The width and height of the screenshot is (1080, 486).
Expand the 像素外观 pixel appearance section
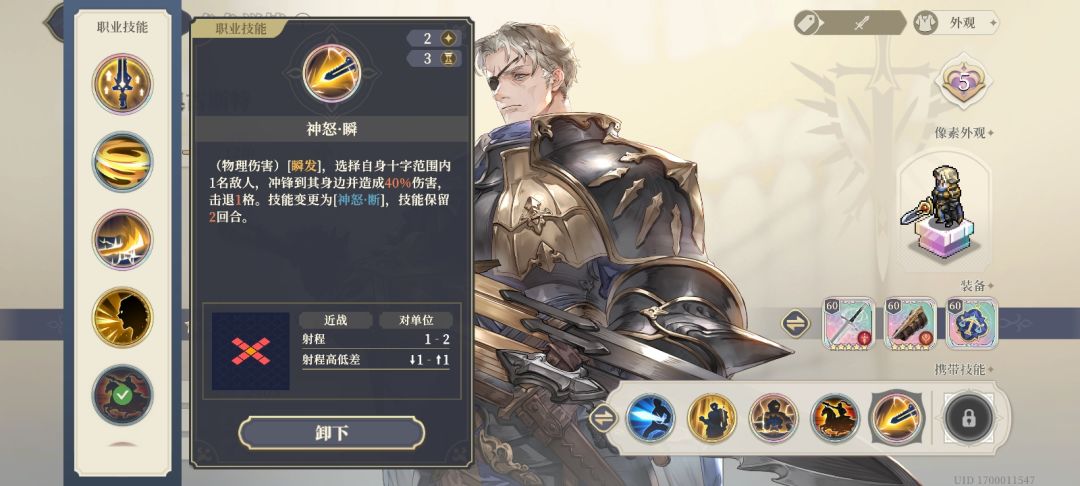(x=964, y=133)
